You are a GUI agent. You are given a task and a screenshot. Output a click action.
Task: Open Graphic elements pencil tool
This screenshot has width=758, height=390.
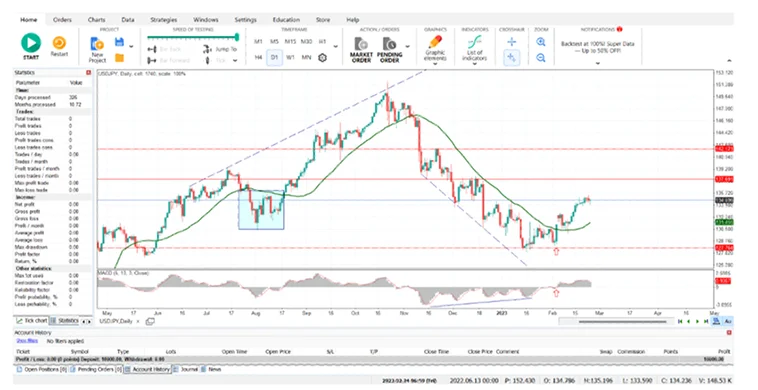click(435, 48)
